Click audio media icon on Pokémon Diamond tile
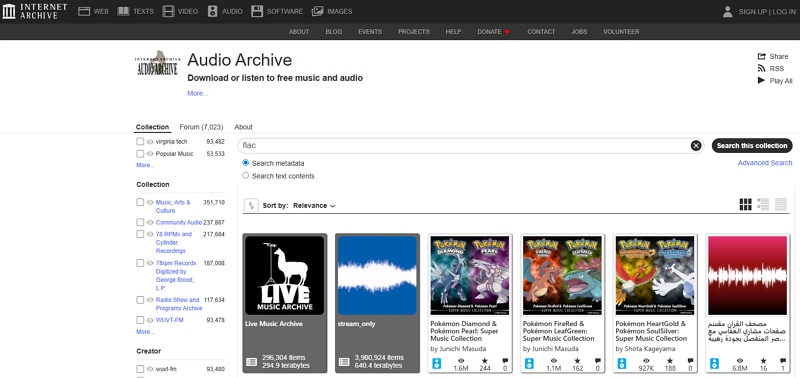 (x=437, y=364)
